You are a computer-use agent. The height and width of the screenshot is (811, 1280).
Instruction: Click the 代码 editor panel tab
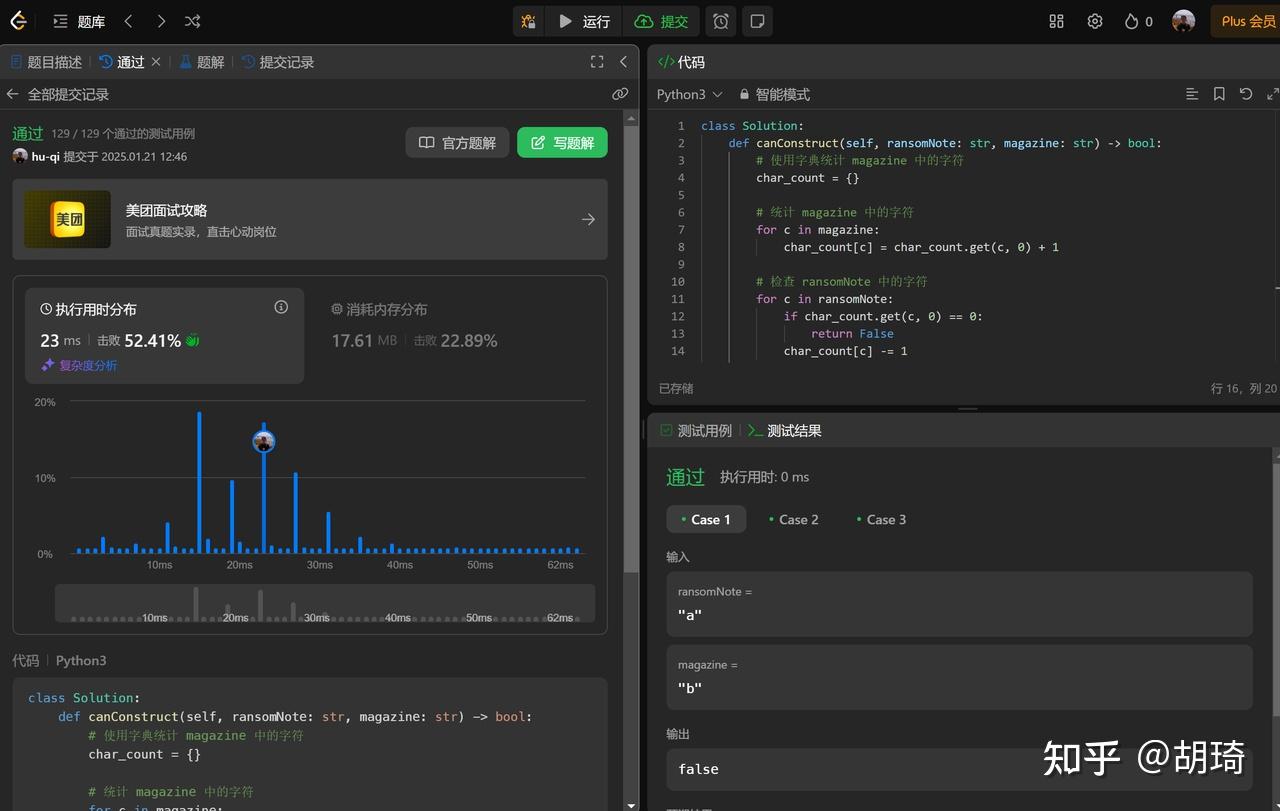click(x=681, y=62)
